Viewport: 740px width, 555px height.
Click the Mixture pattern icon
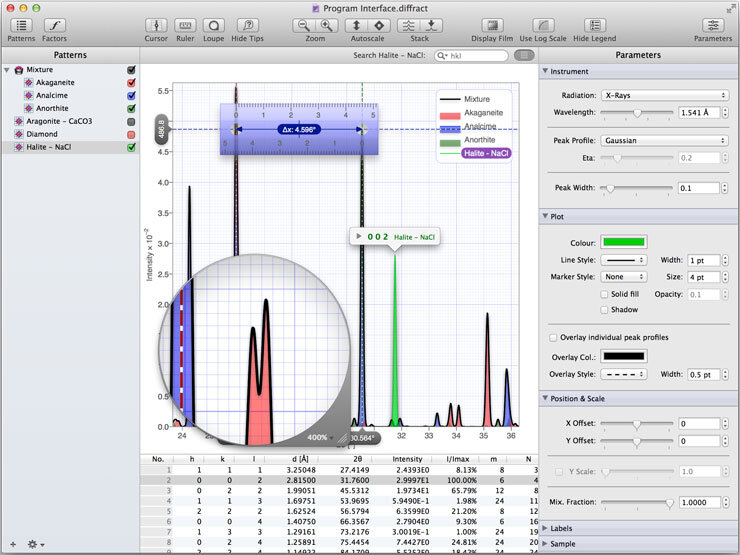(19, 70)
